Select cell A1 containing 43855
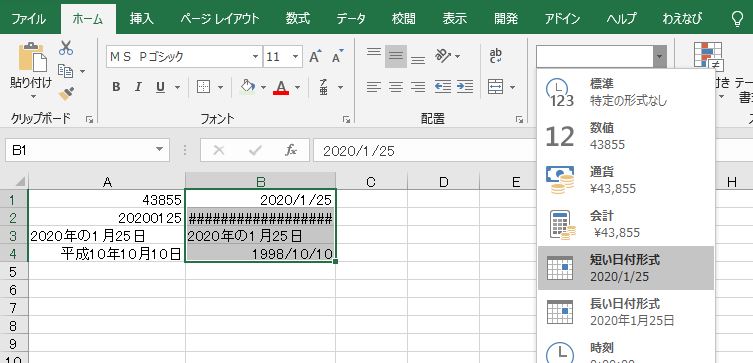Screen dimensions: 753x363 click(x=107, y=199)
